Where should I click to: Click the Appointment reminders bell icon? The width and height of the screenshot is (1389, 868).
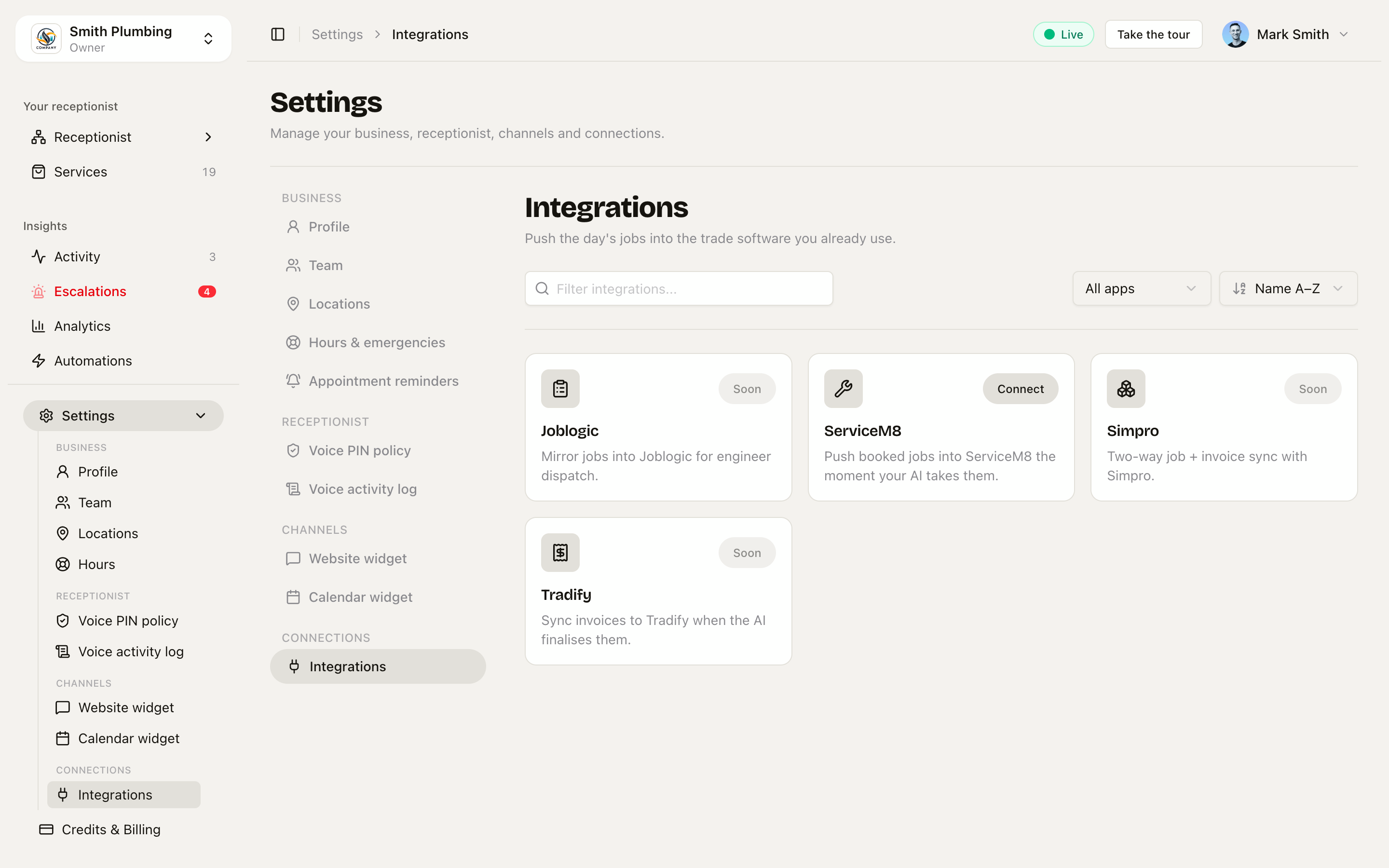point(293,381)
